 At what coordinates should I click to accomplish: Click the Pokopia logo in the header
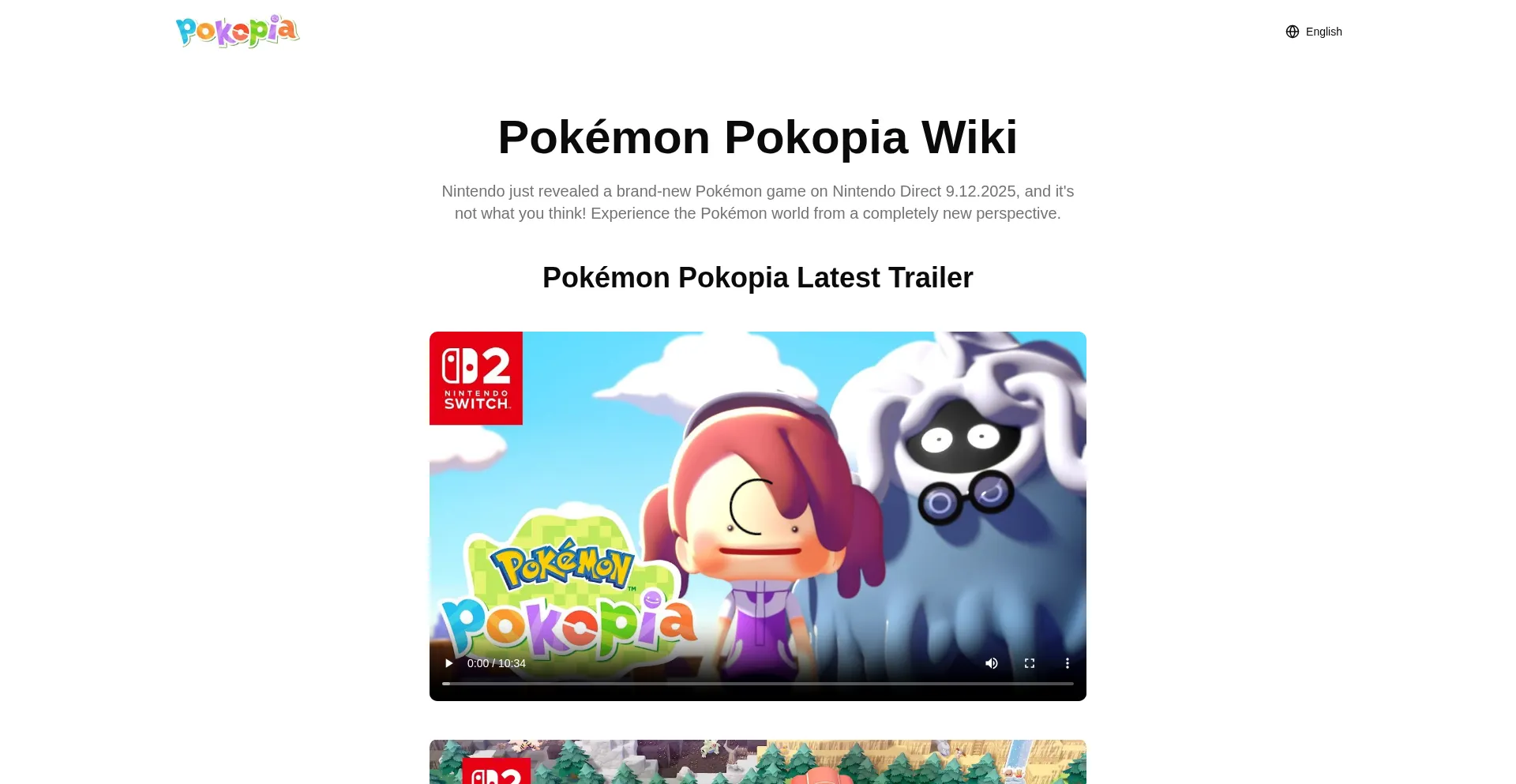click(238, 32)
